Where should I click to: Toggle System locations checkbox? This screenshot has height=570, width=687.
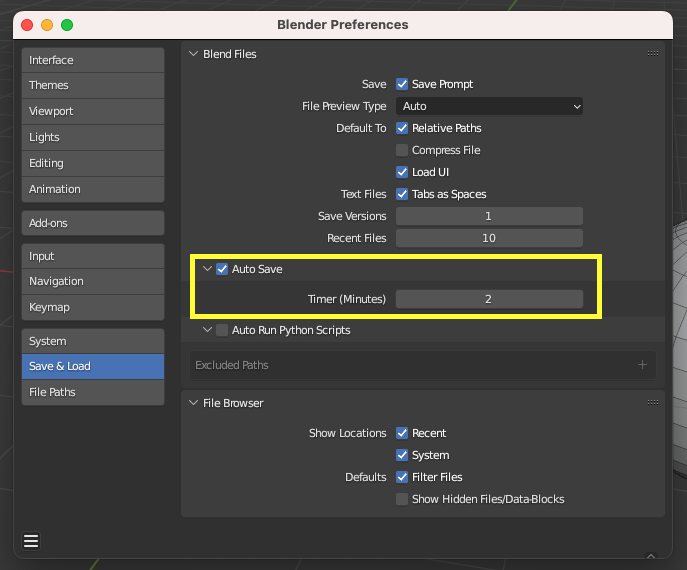coord(402,455)
